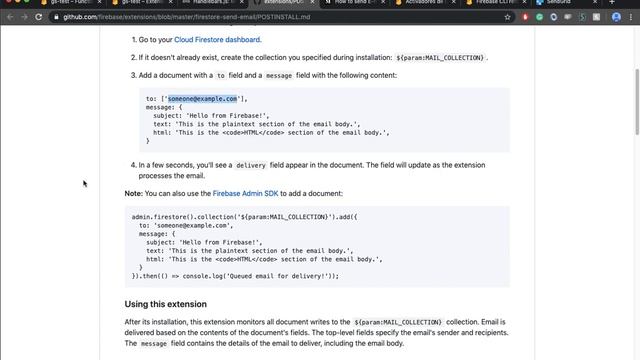The height and width of the screenshot is (360, 640).
Task: Click the page vertical scrollbar thumb
Action: tap(637, 102)
